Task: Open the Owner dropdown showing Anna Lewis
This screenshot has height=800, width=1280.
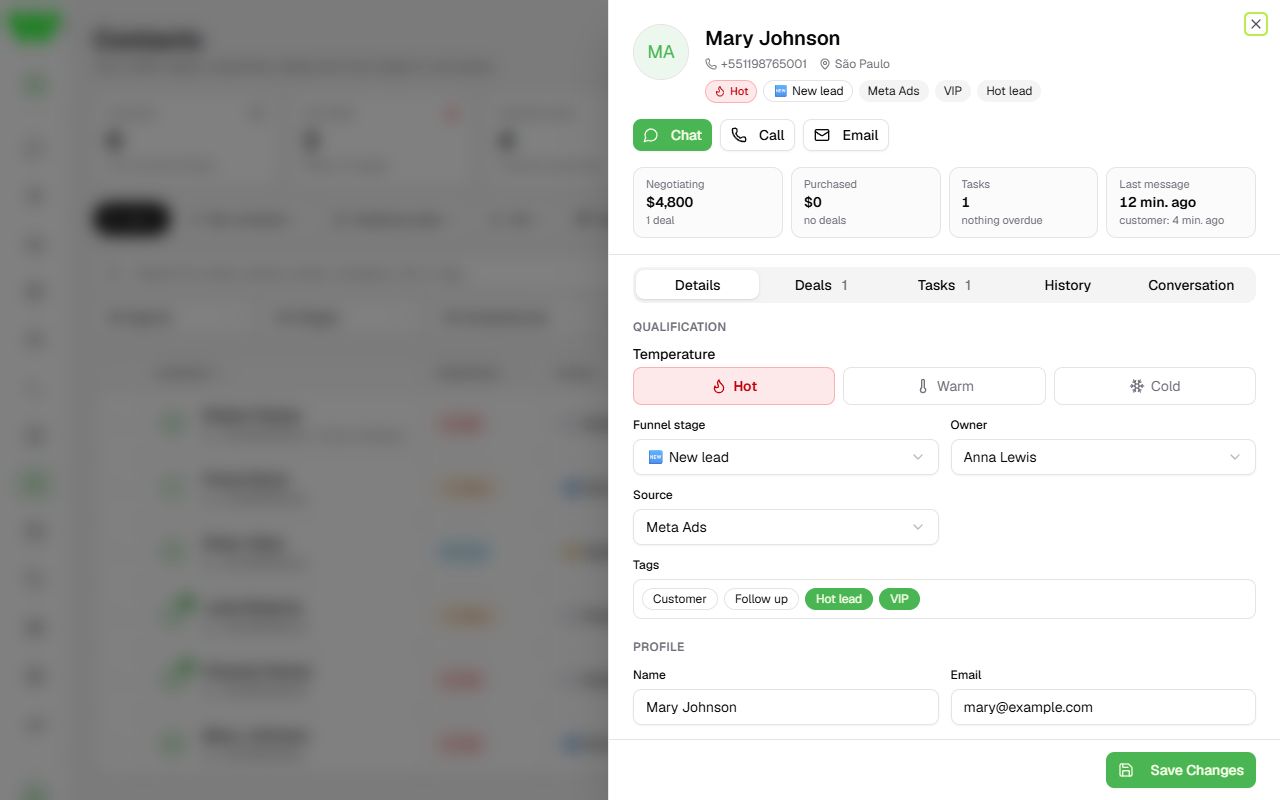Action: (x=1103, y=457)
